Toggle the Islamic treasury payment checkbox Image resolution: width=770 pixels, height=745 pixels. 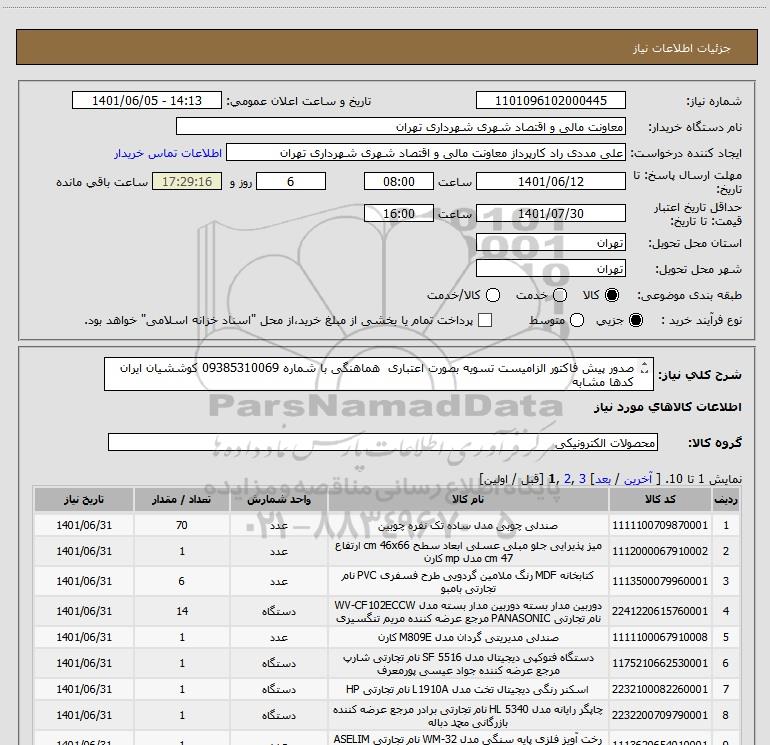(x=485, y=320)
